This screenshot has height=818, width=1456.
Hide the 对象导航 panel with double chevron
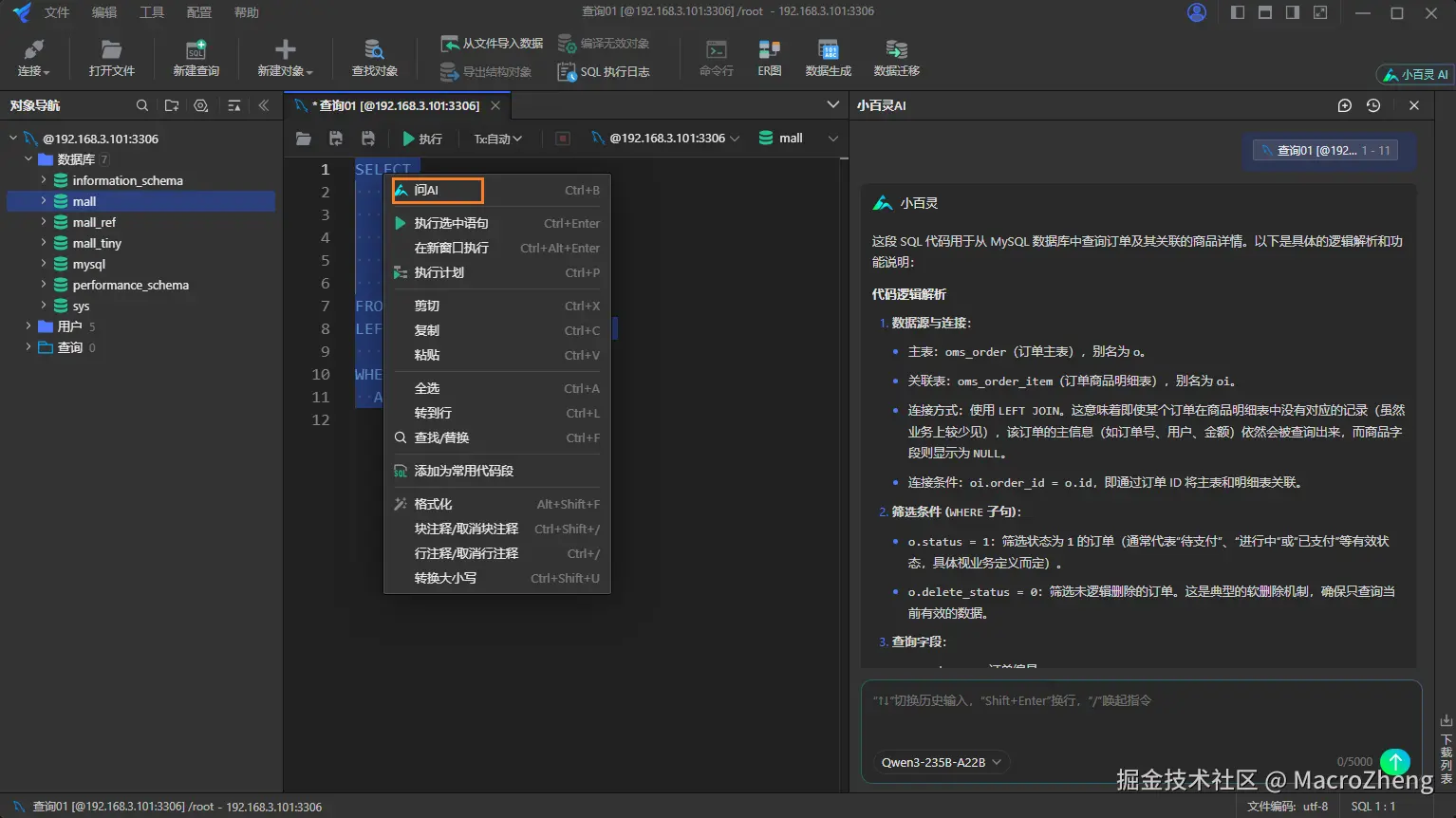264,105
